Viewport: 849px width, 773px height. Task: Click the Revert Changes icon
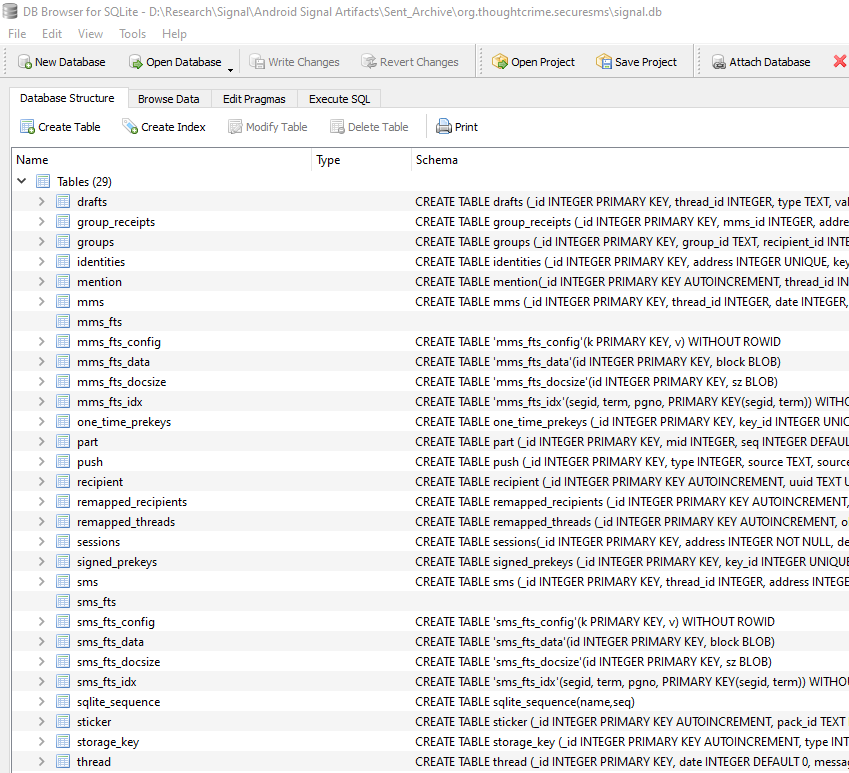pyautogui.click(x=369, y=62)
